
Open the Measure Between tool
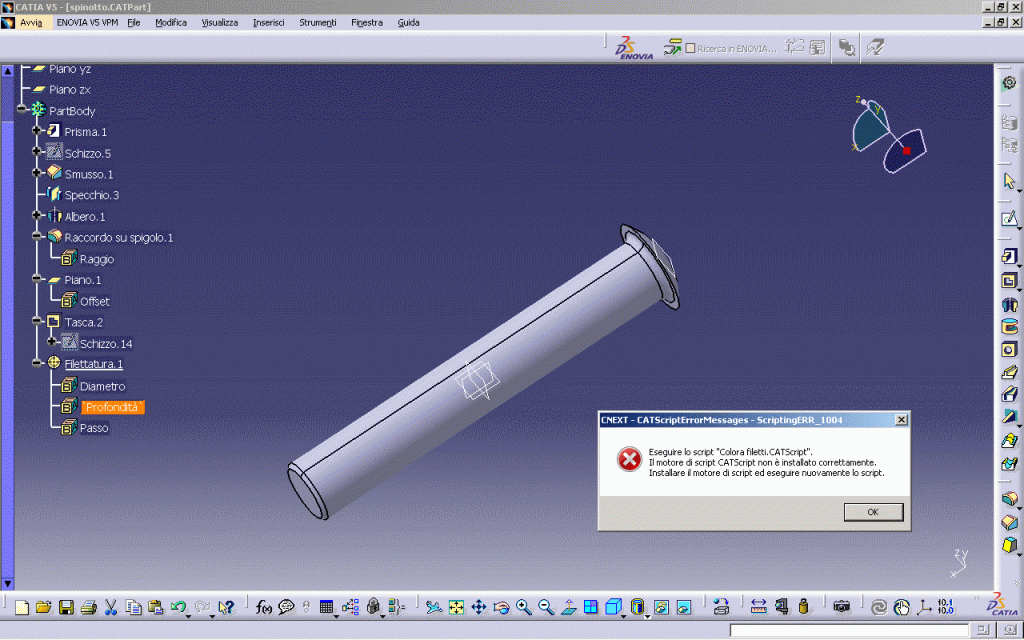[758, 606]
